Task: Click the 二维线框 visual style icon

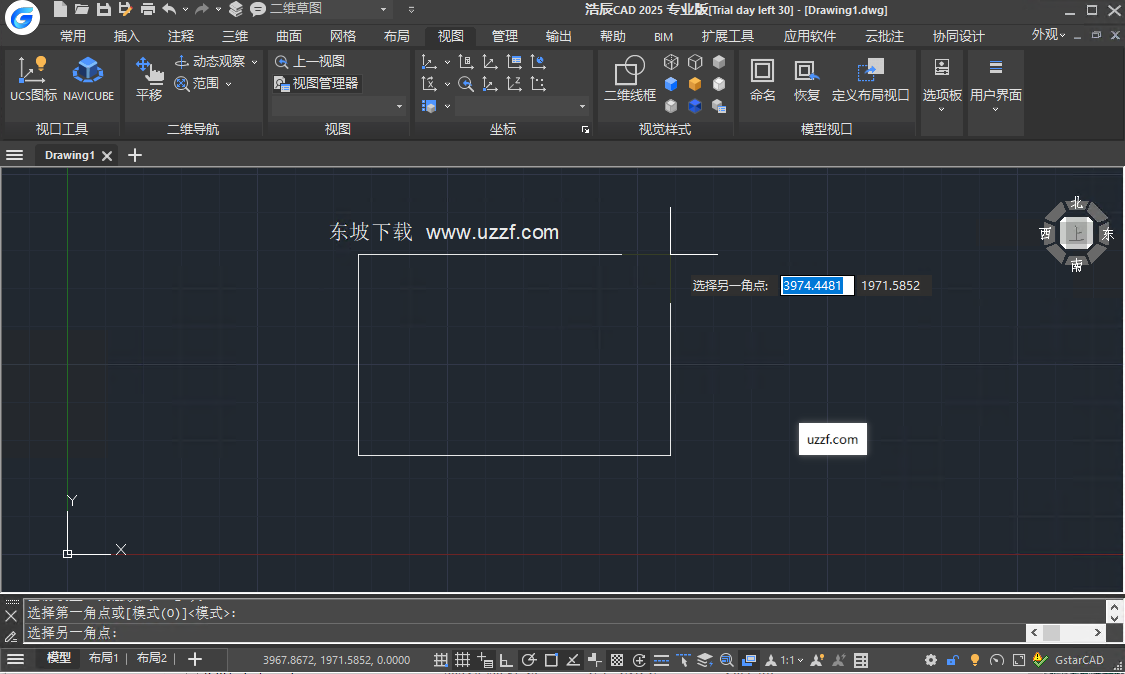Action: coord(628,80)
